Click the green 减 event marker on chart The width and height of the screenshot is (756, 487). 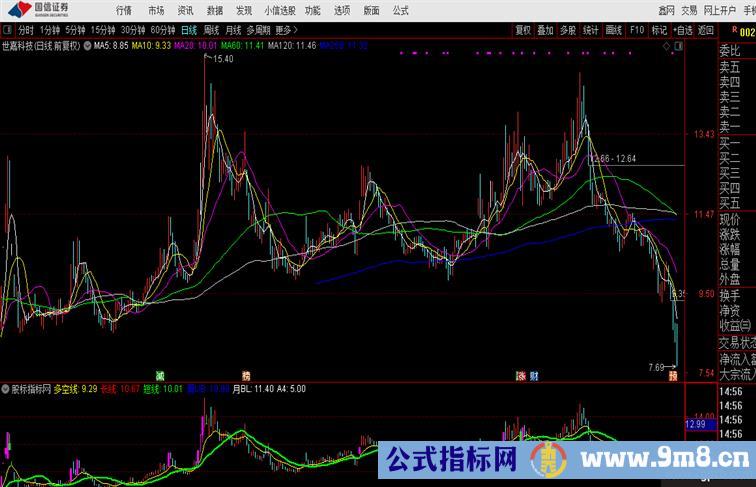tap(160, 375)
